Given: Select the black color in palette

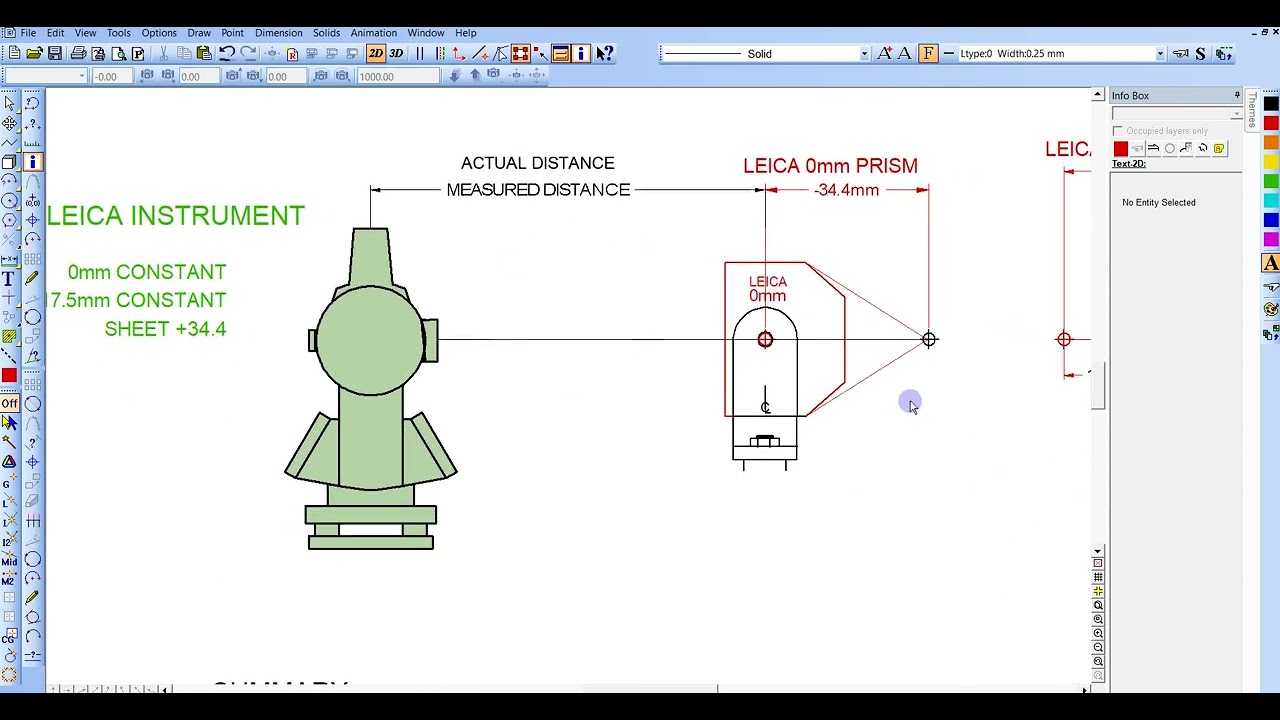Looking at the screenshot, I should click(1271, 104).
